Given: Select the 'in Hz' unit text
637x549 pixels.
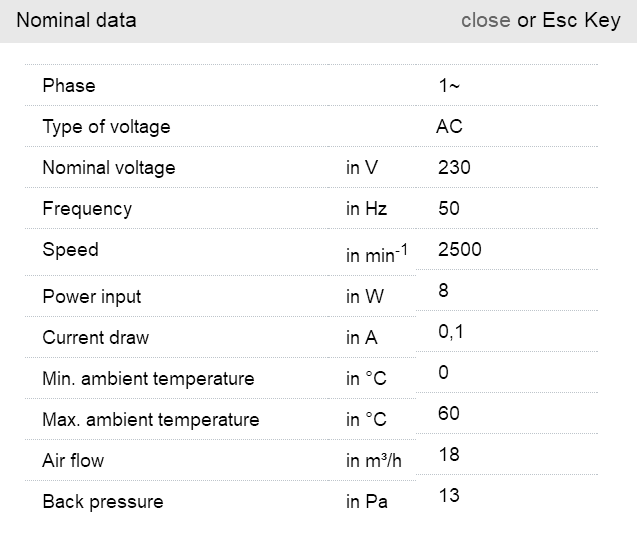Looking at the screenshot, I should click(366, 209).
